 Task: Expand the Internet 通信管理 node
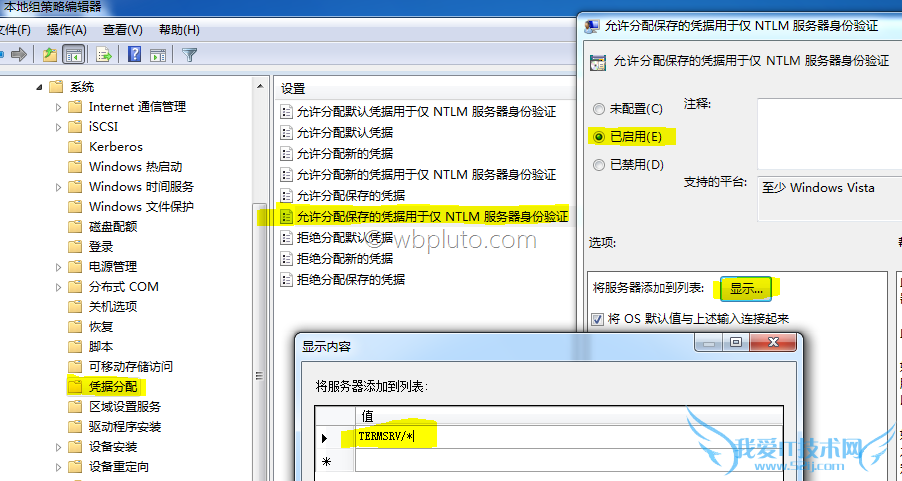tap(58, 107)
